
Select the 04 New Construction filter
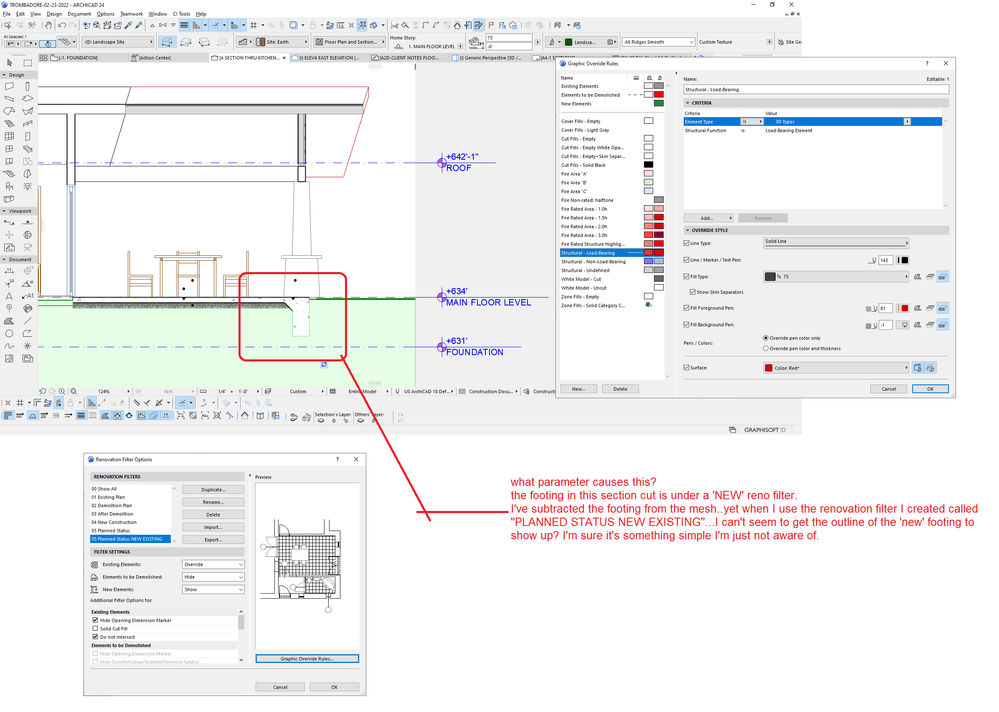pos(115,522)
